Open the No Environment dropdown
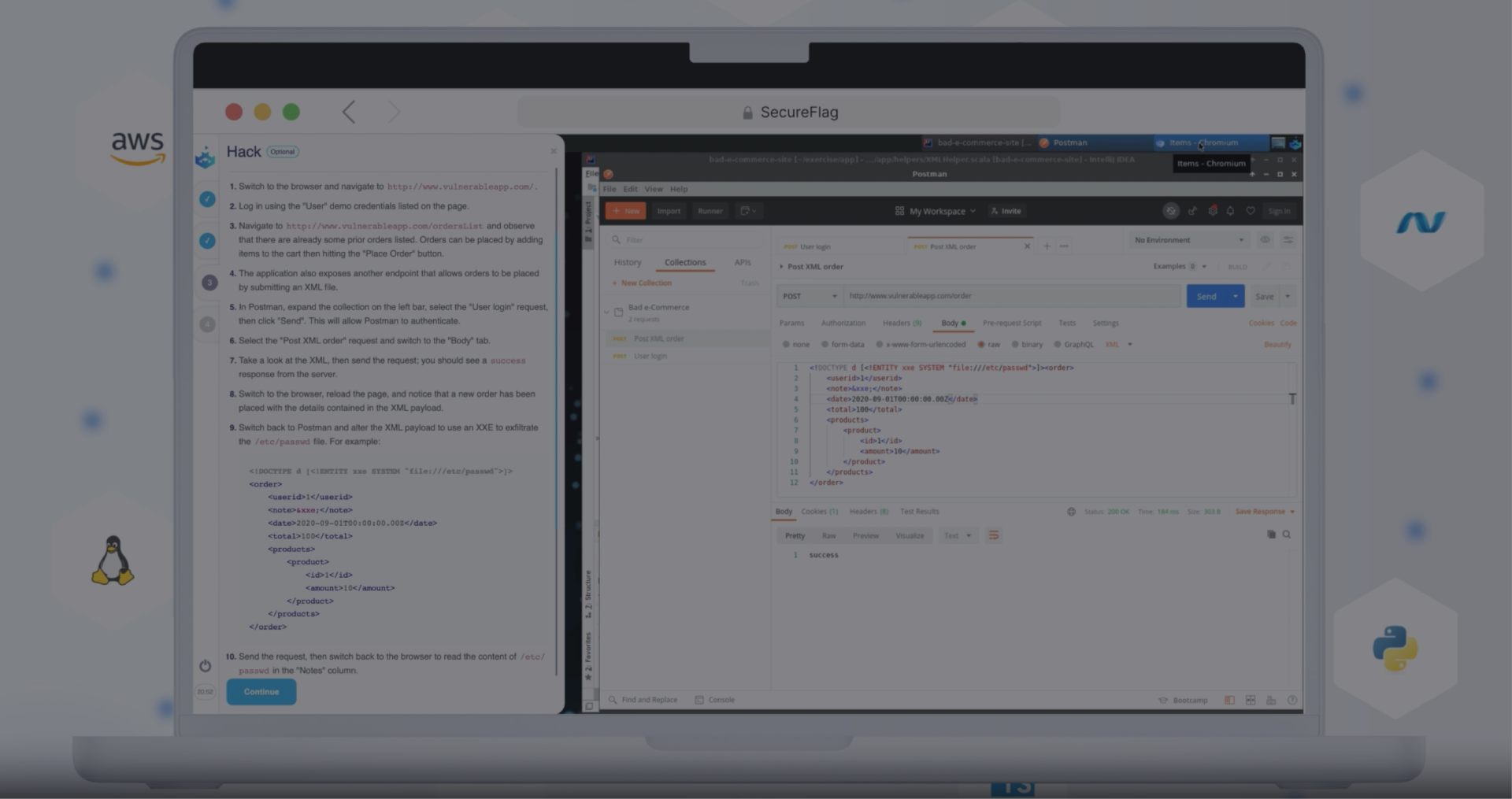 (x=1189, y=240)
